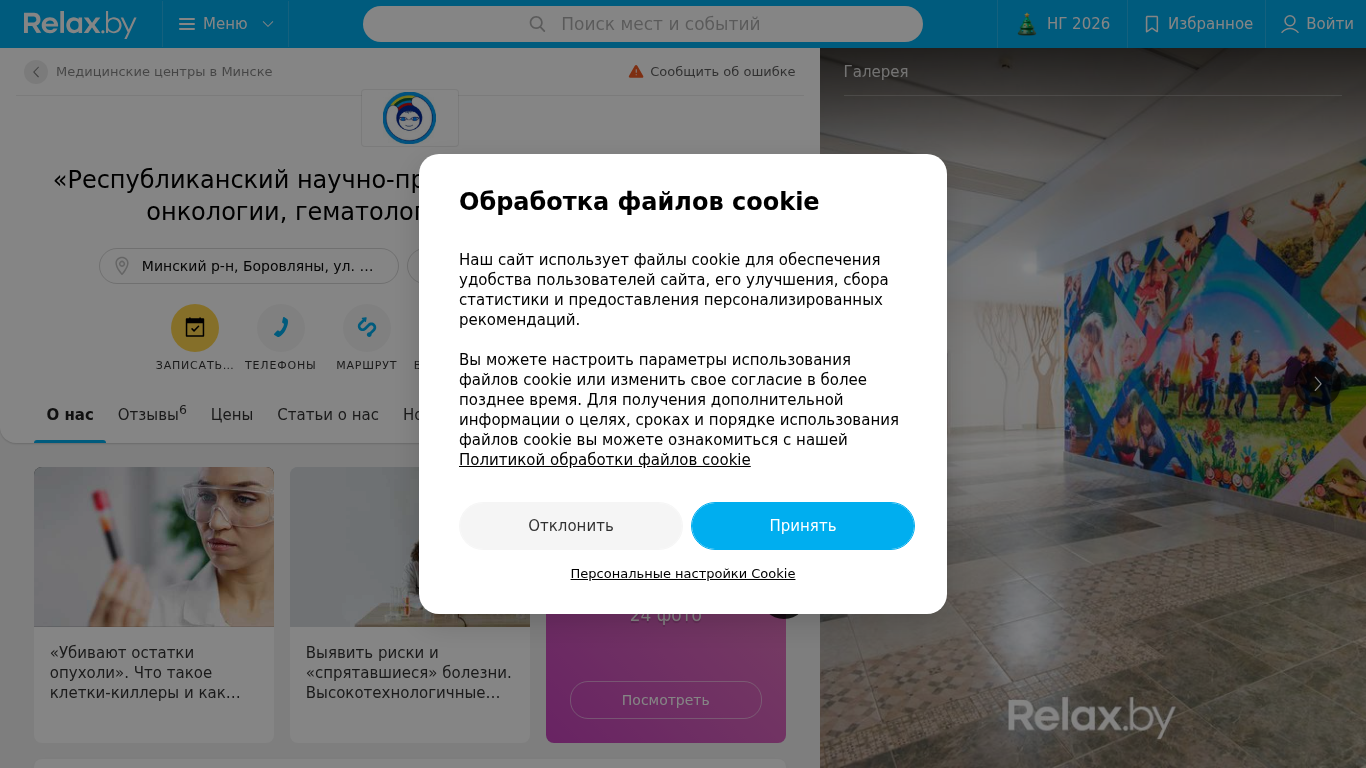Viewport: 1366px width, 768px height.
Task: Click the Войти user icon
Action: pyautogui.click(x=1290, y=24)
